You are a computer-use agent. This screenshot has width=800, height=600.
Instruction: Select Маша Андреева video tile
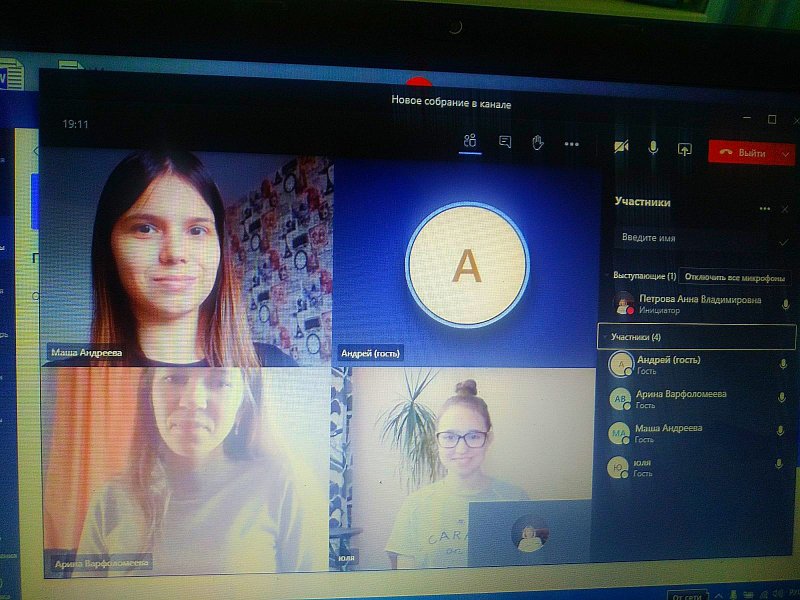187,258
